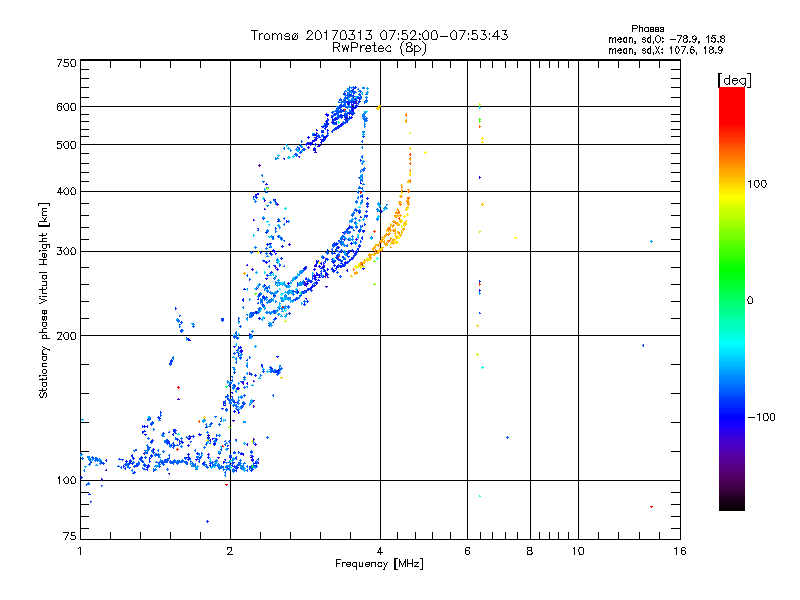The height and width of the screenshot is (600, 800).
Task: Click the 600 km y-axis label
Action: [66, 107]
